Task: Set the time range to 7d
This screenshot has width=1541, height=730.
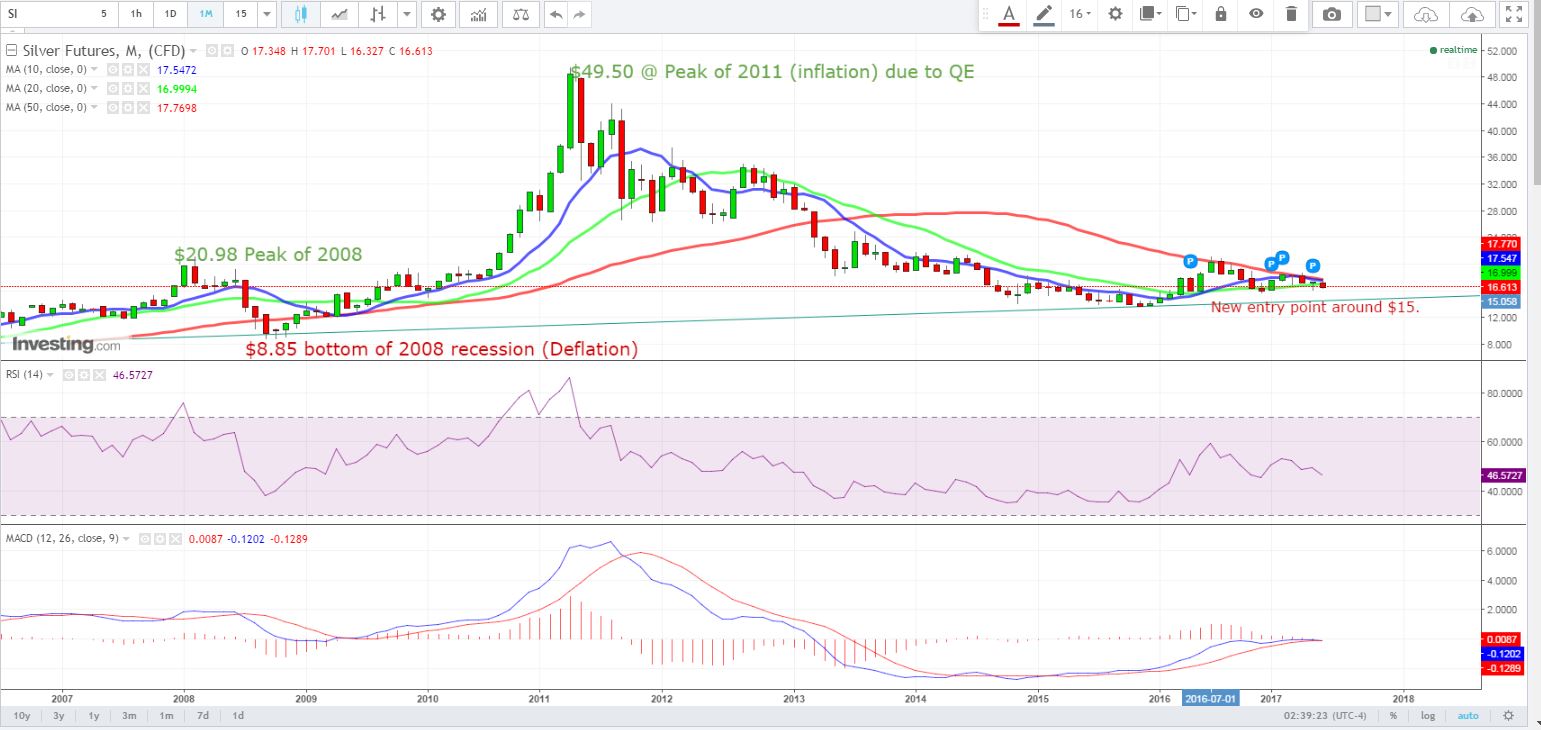Action: point(203,716)
